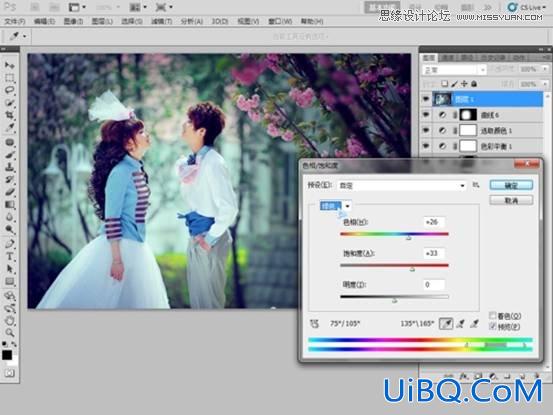This screenshot has width=553, height=415.
Task: Toggle the Preview (预览) checkbox
Action: pyautogui.click(x=493, y=326)
